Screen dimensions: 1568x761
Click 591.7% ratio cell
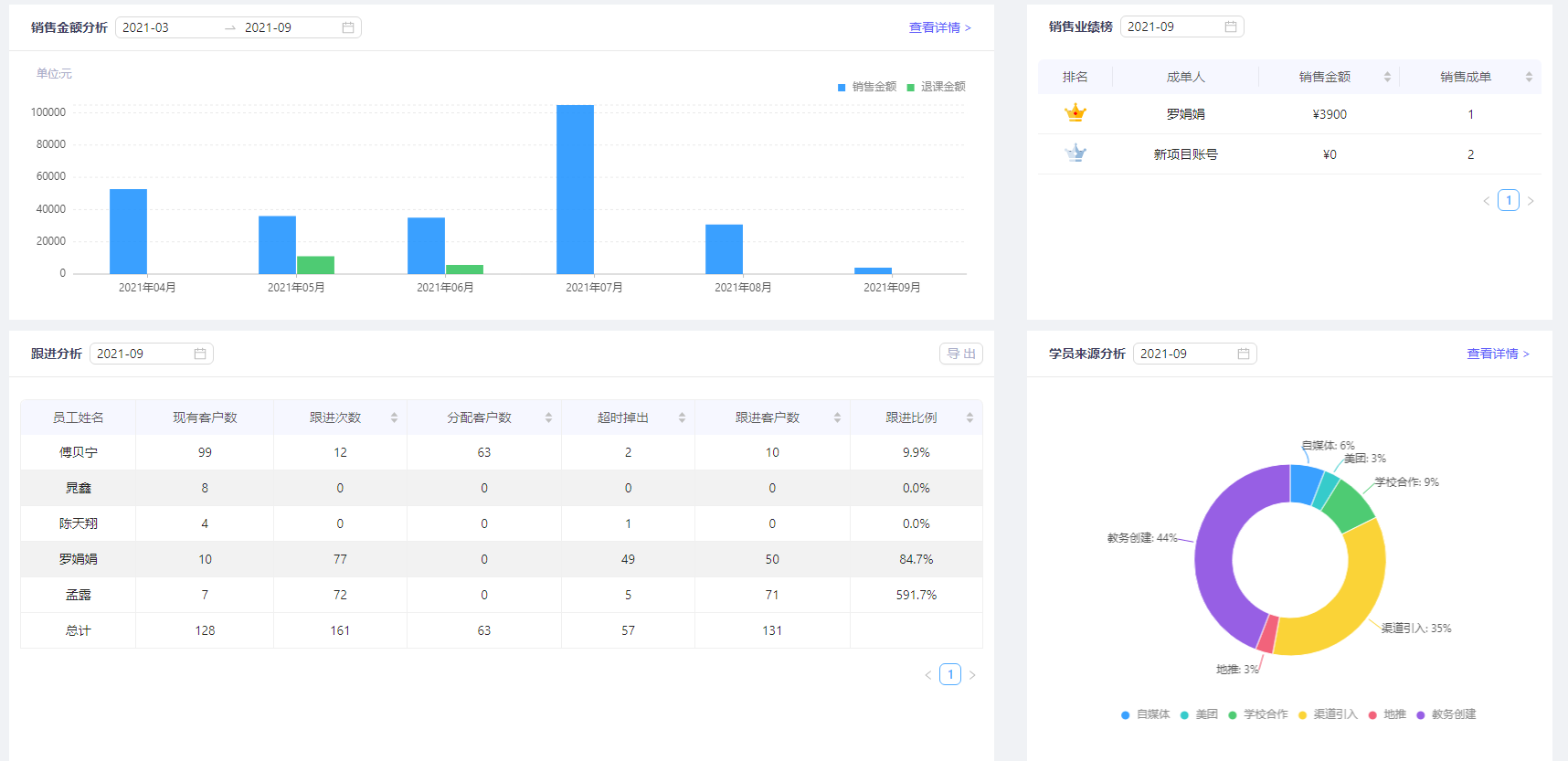[916, 595]
